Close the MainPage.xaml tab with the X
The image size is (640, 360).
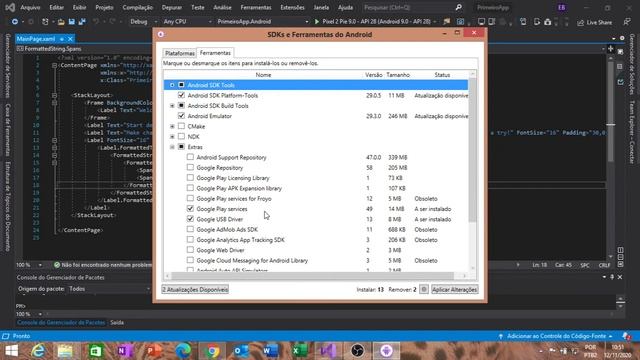click(70, 39)
